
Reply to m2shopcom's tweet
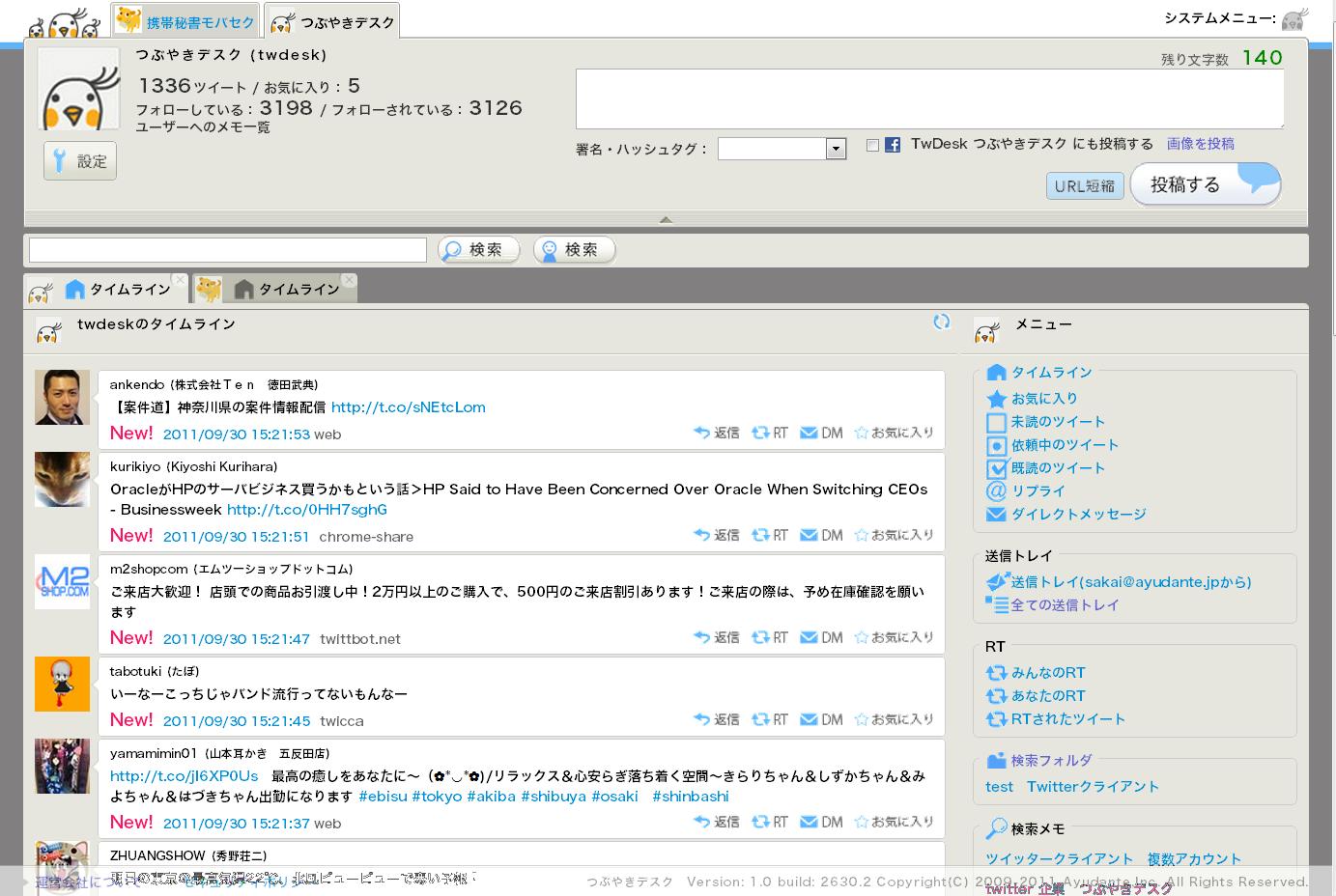pos(716,637)
